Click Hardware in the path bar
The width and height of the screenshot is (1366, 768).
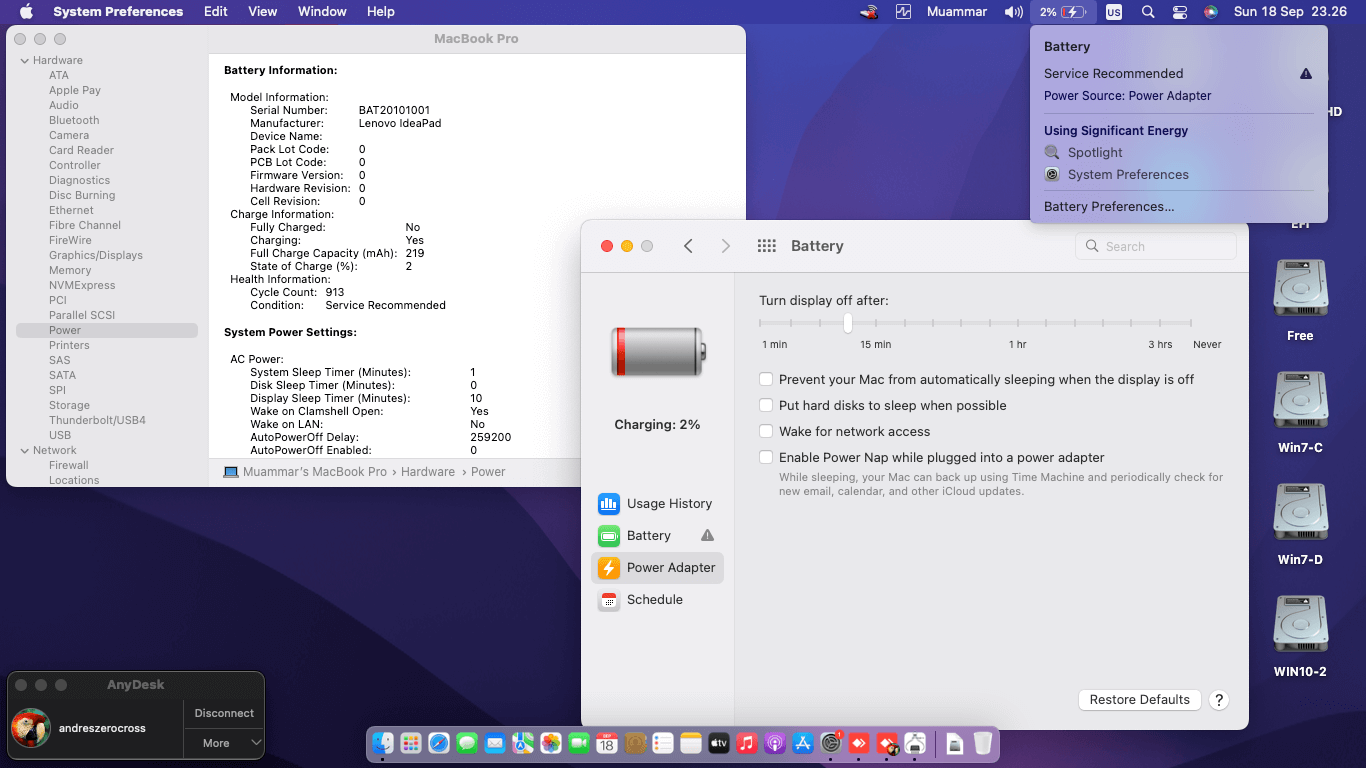pos(428,472)
